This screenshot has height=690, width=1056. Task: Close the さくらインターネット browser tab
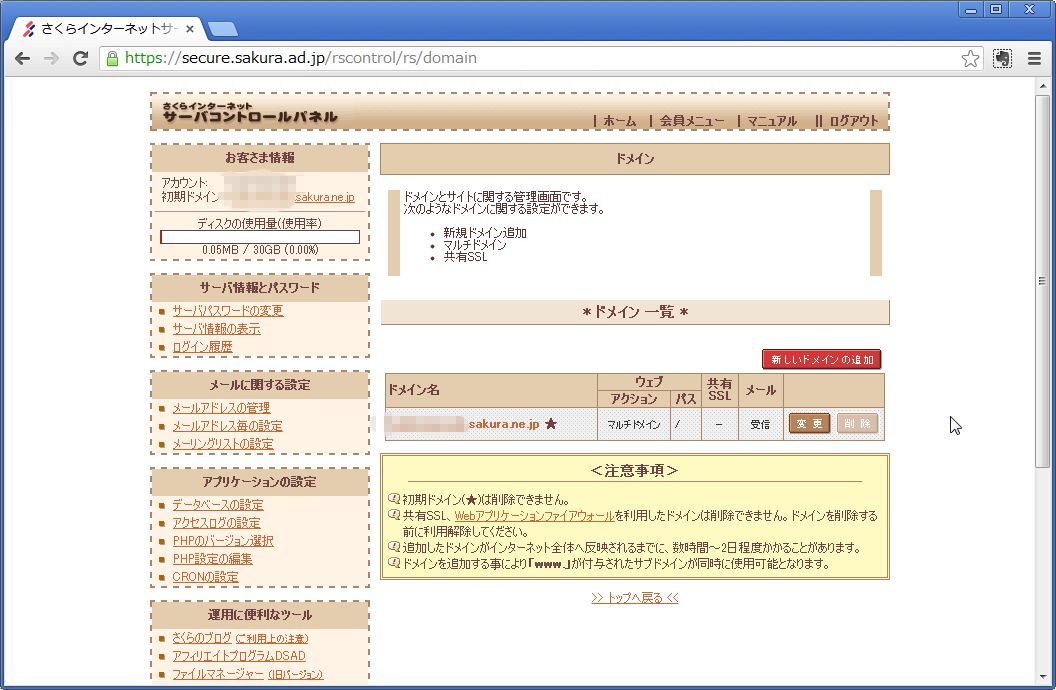point(190,29)
